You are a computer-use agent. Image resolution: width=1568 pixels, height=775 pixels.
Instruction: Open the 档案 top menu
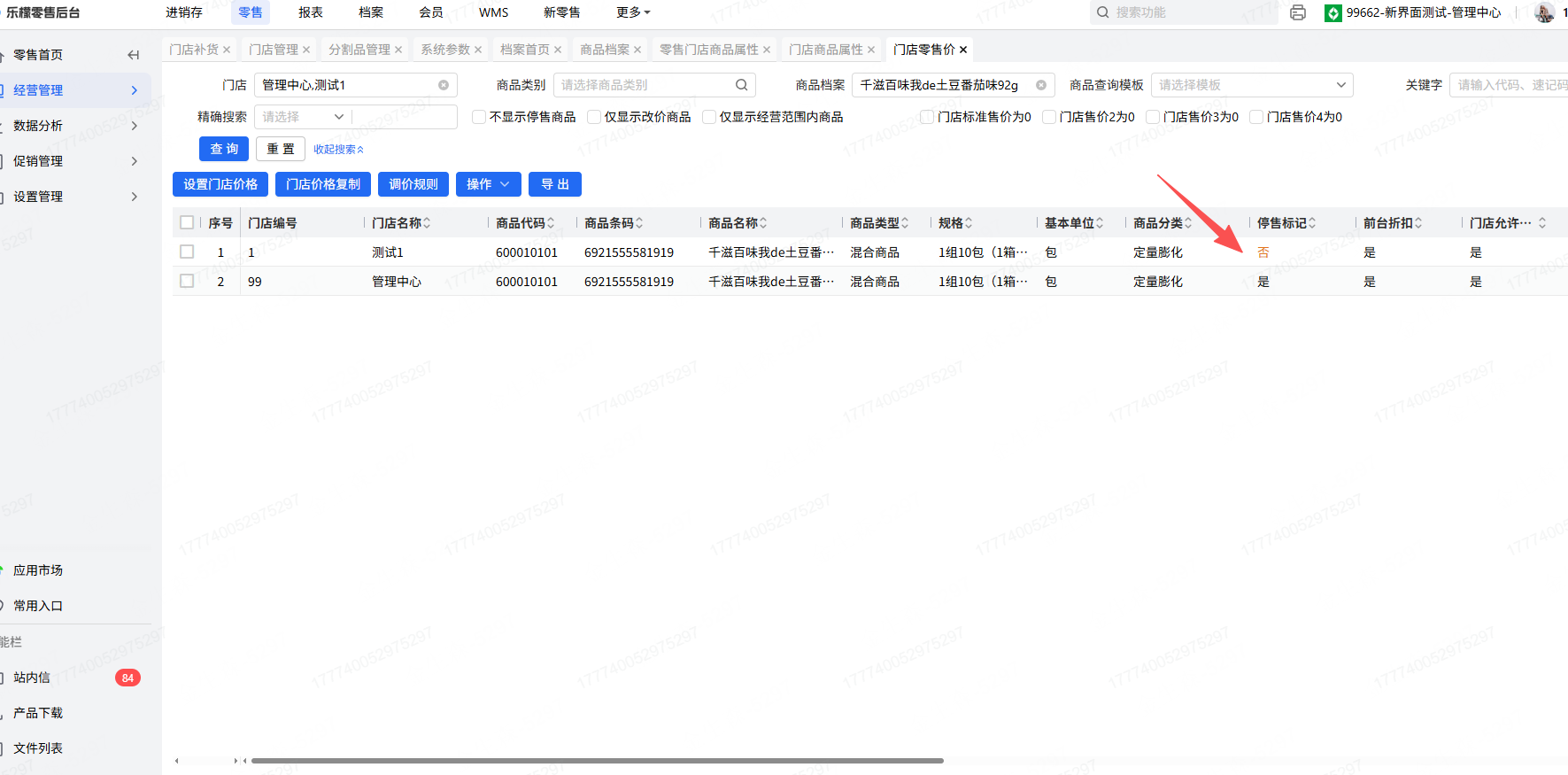[371, 12]
